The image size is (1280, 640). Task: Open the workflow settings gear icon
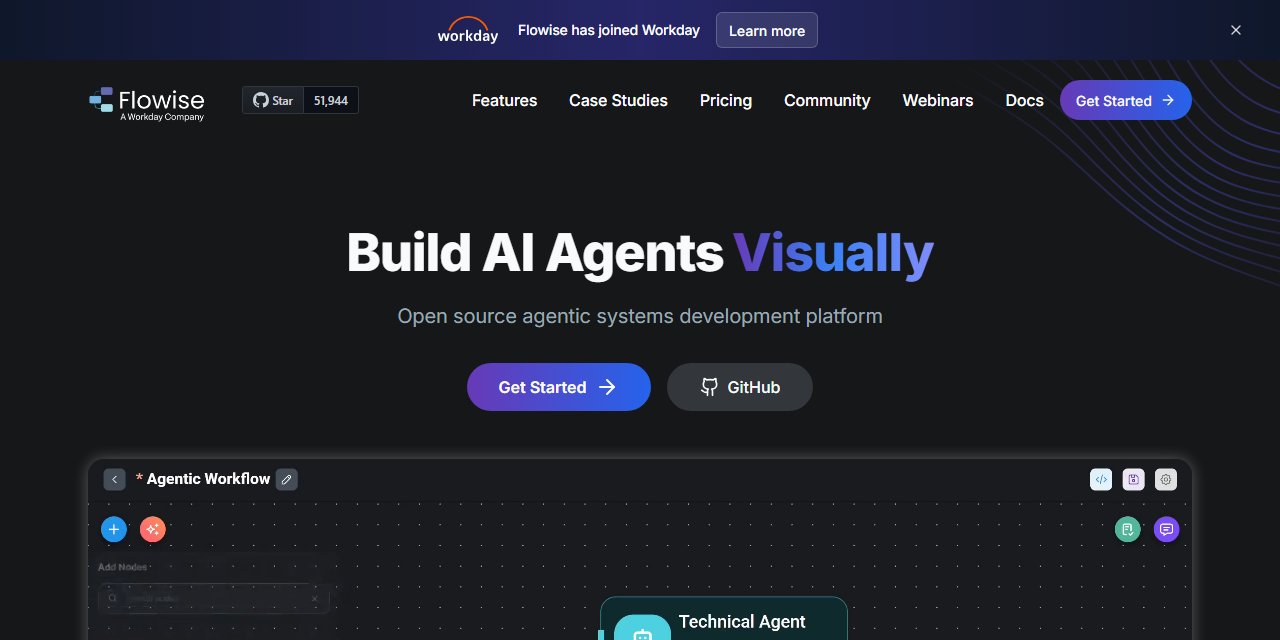pos(1166,479)
